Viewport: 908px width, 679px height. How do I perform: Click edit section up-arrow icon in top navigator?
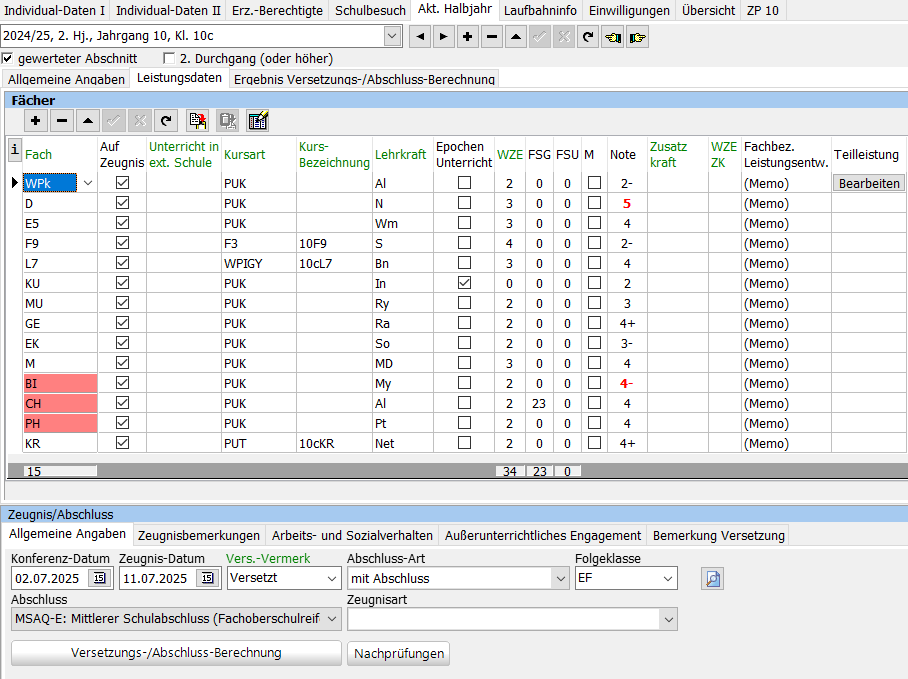point(515,37)
